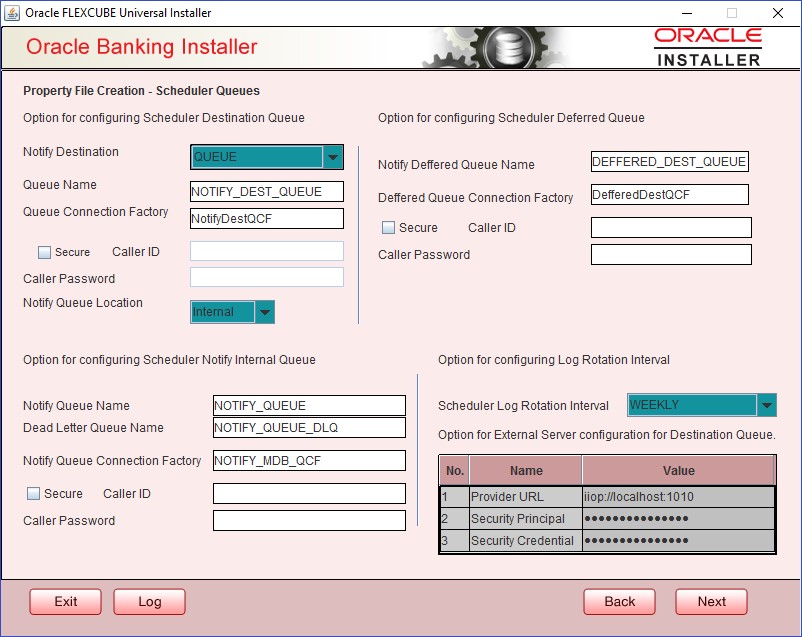Click the NOTIFY_MDB_QCF connection factory field
802x637 pixels.
(309, 460)
